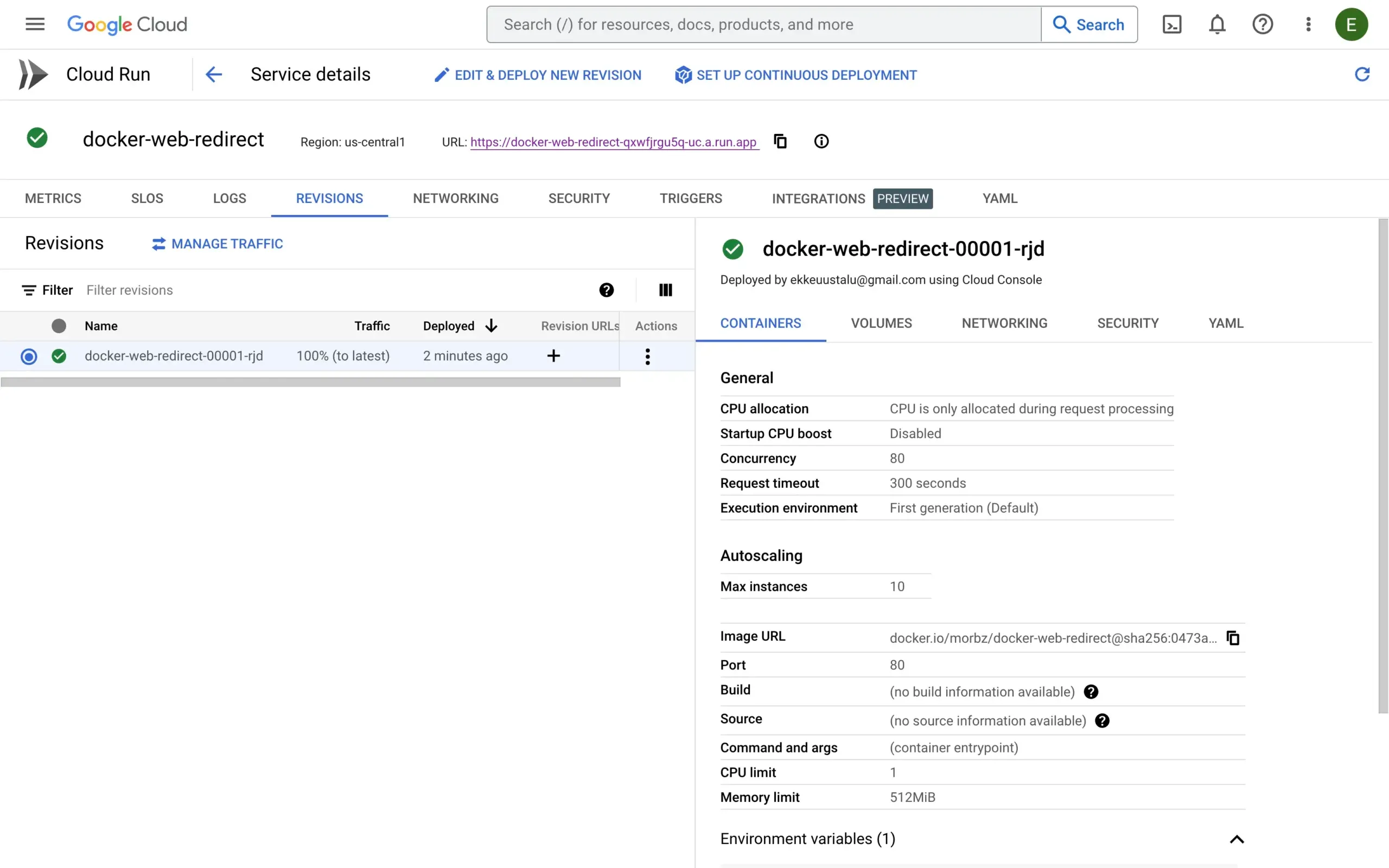Viewport: 1389px width, 868px height.
Task: Copy the service URL
Action: (x=780, y=141)
